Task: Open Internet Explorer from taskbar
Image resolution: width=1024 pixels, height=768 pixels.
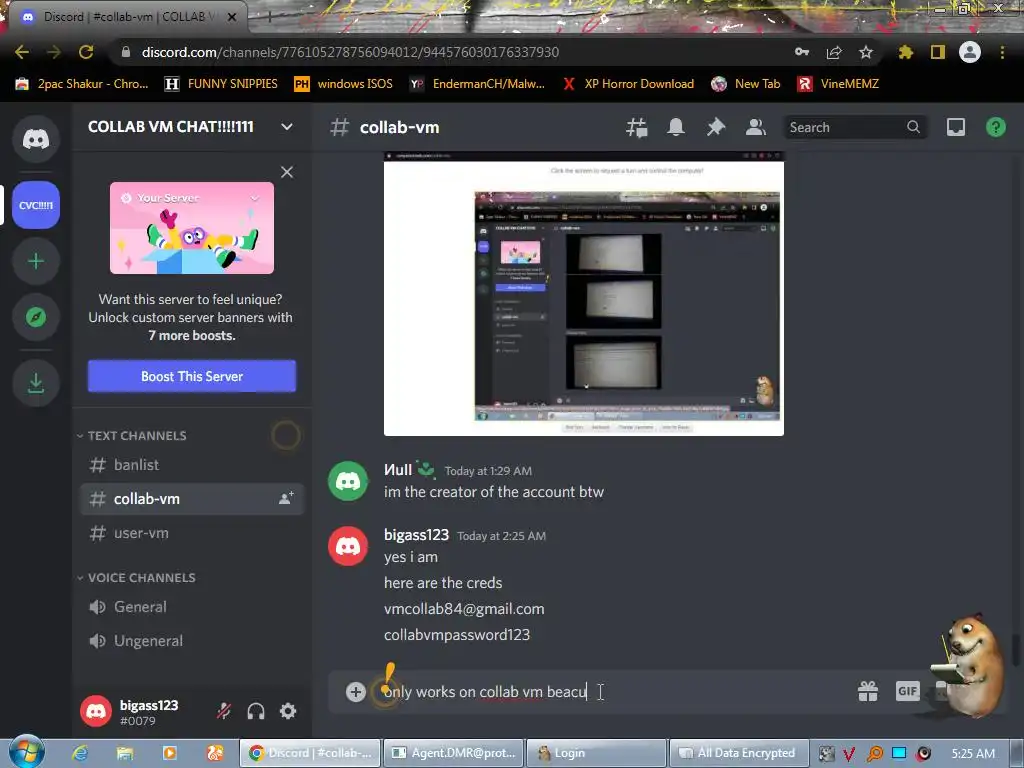Action: (x=80, y=753)
